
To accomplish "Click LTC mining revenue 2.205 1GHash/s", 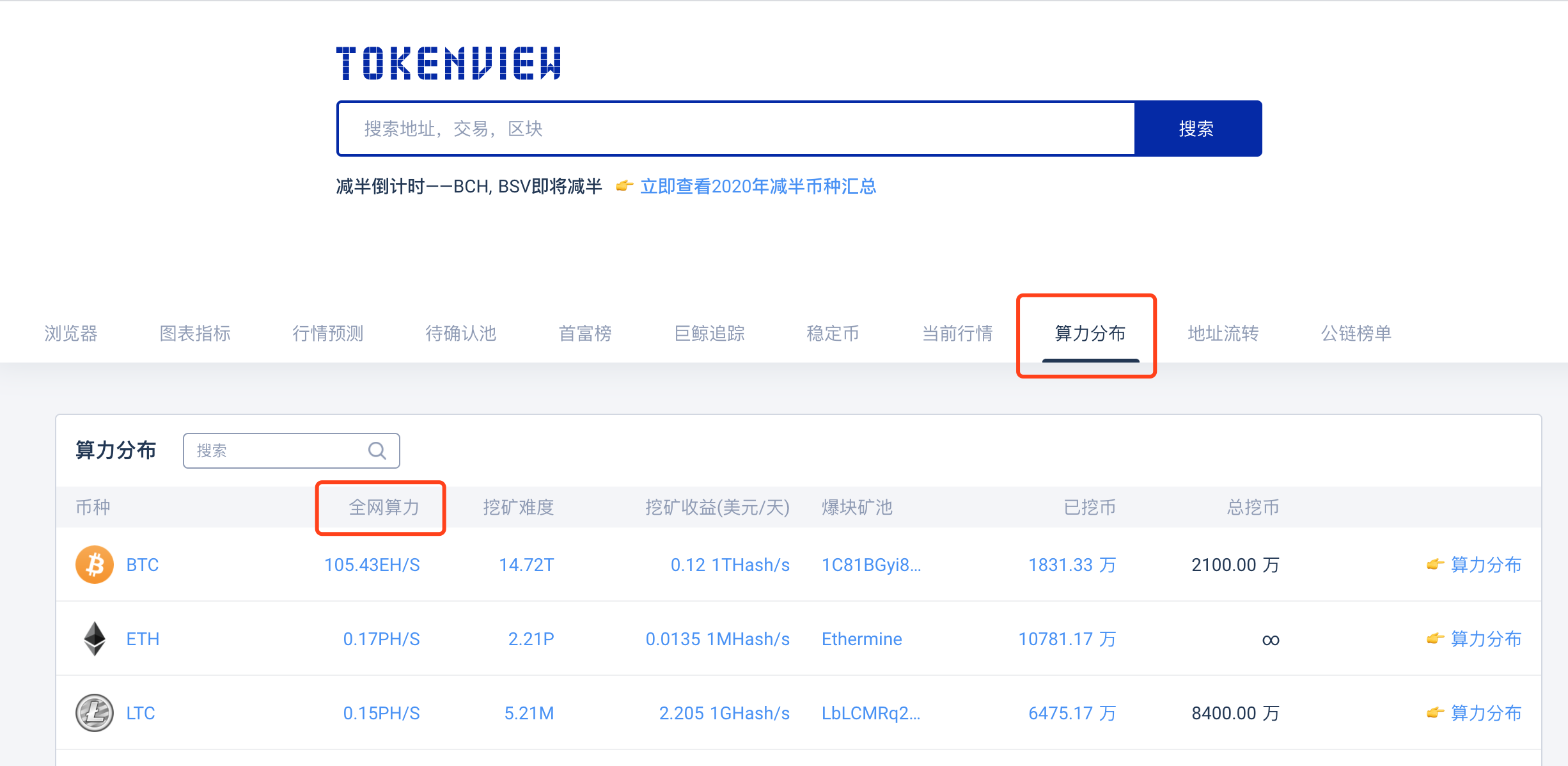I will (x=725, y=713).
